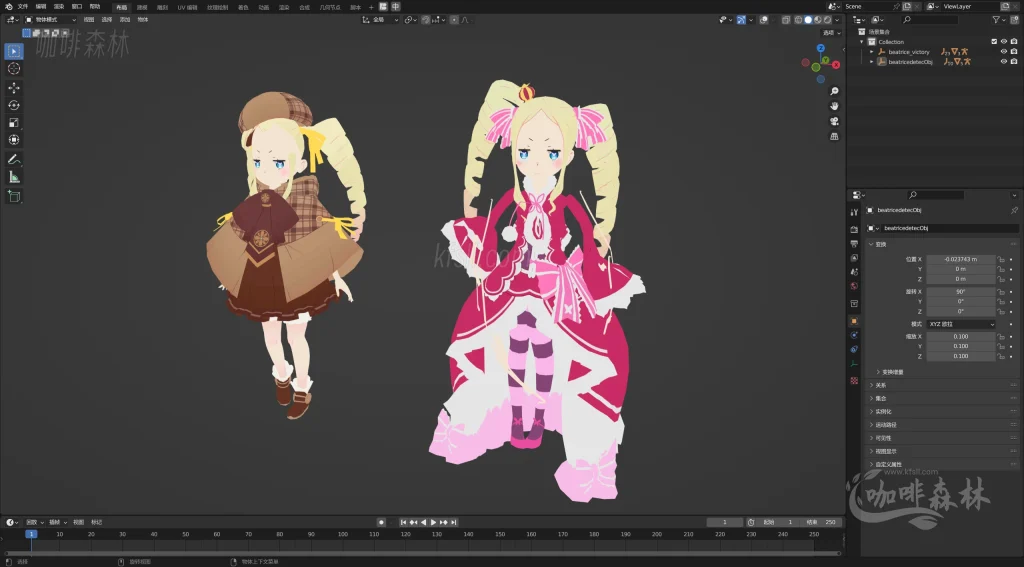
Task: Switch to the Modeling workspace tab
Action: point(142,7)
